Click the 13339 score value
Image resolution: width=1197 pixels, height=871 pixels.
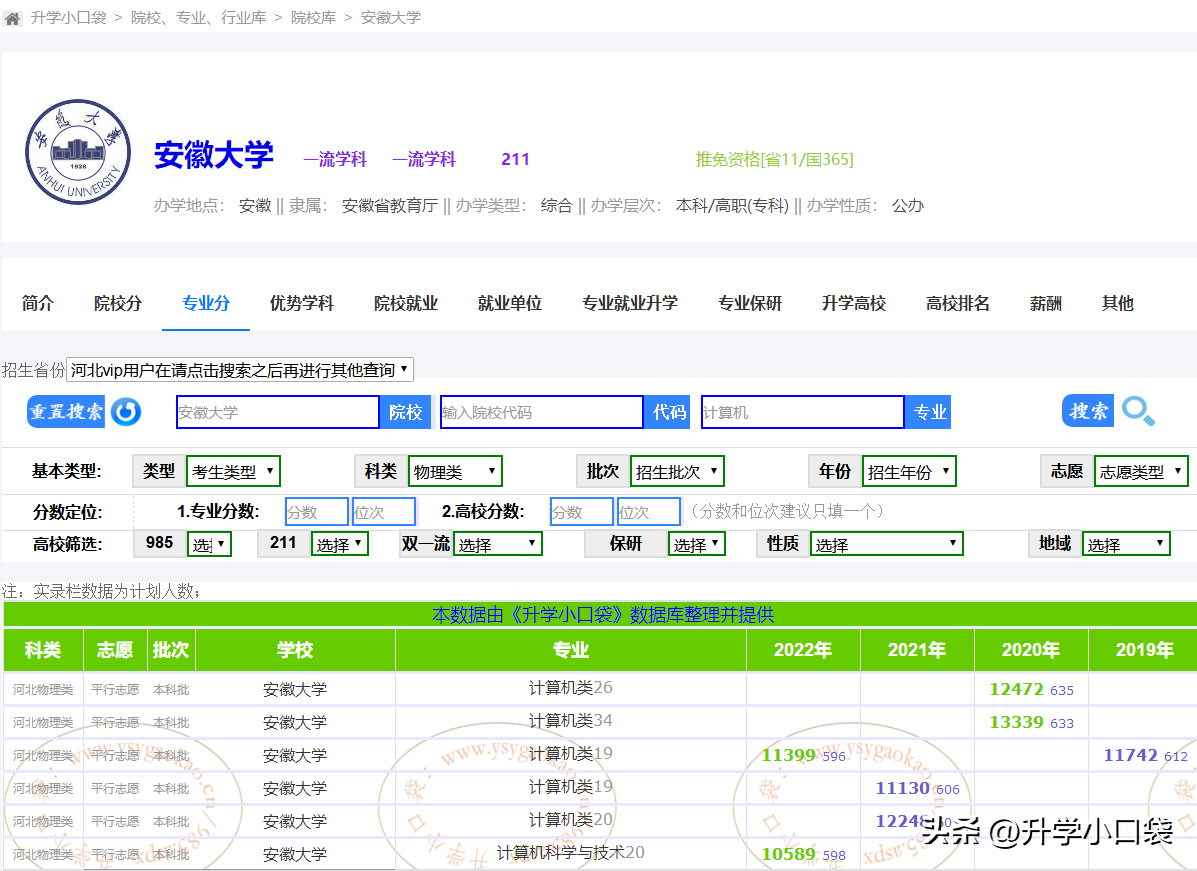pos(1016,722)
